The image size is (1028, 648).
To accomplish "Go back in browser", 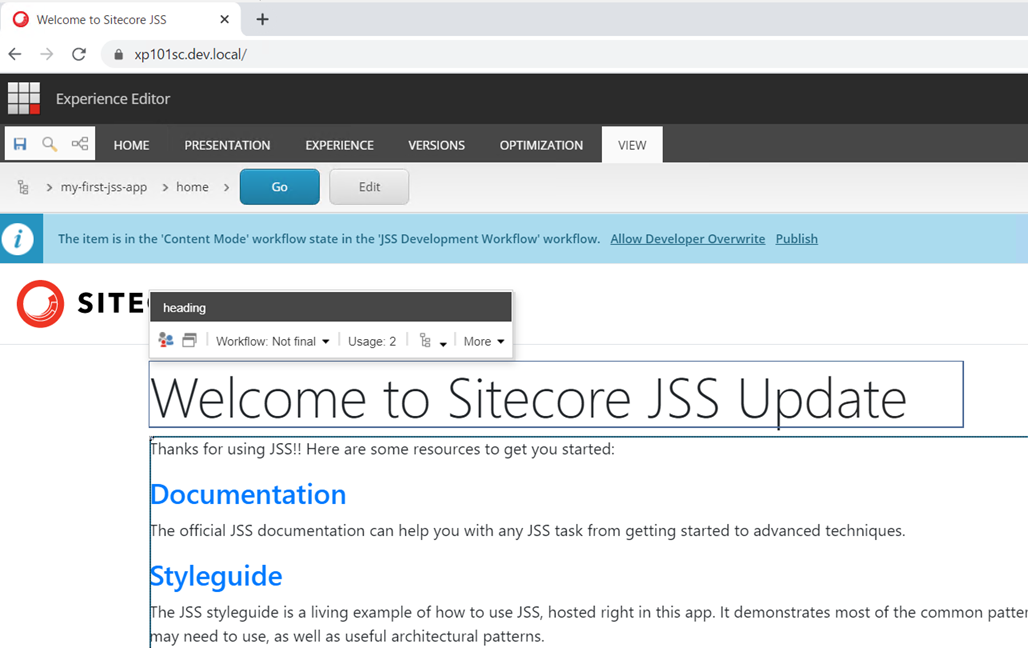I will 15,54.
